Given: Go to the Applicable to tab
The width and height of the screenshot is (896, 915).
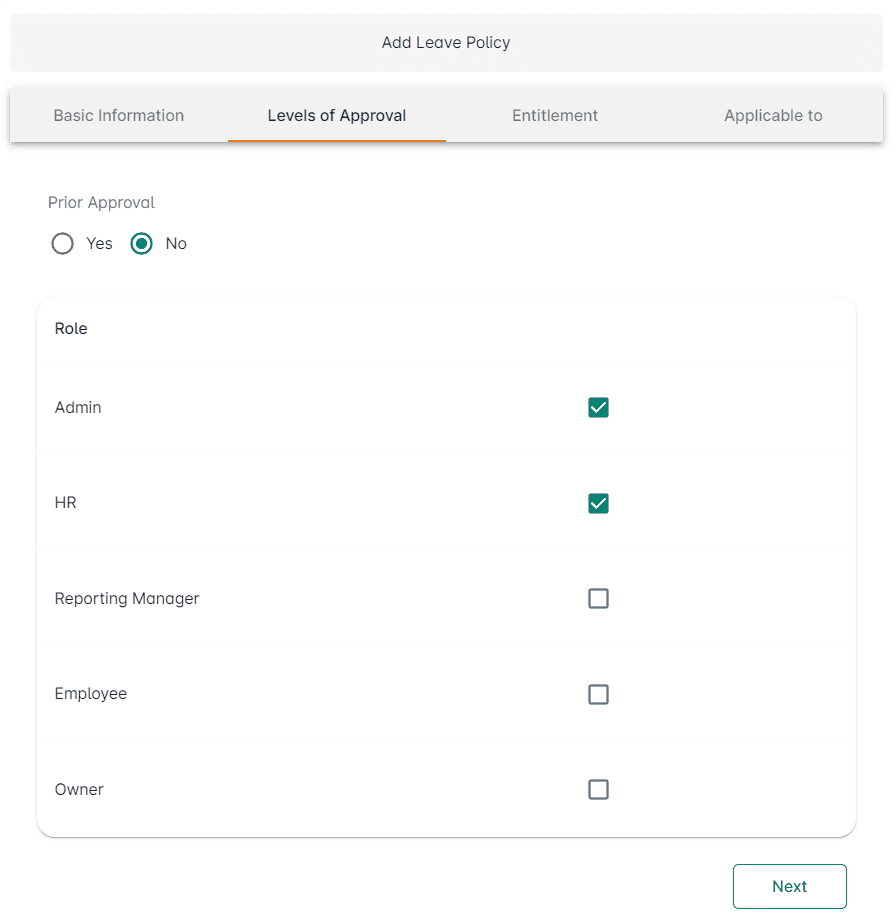Looking at the screenshot, I should pyautogui.click(x=773, y=115).
